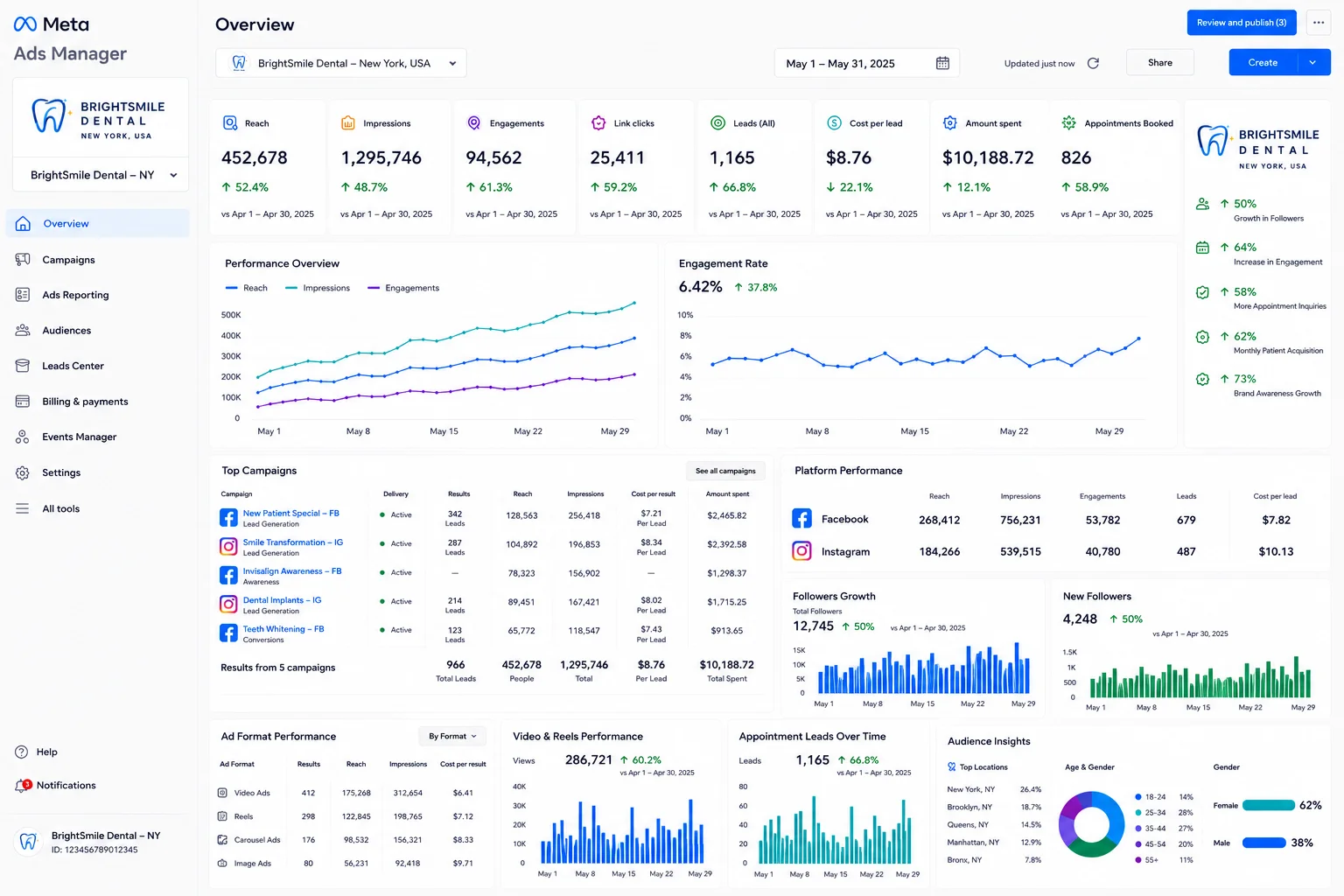Open the By Format dropdown
Viewport: 1344px width, 896px height.
pos(452,737)
